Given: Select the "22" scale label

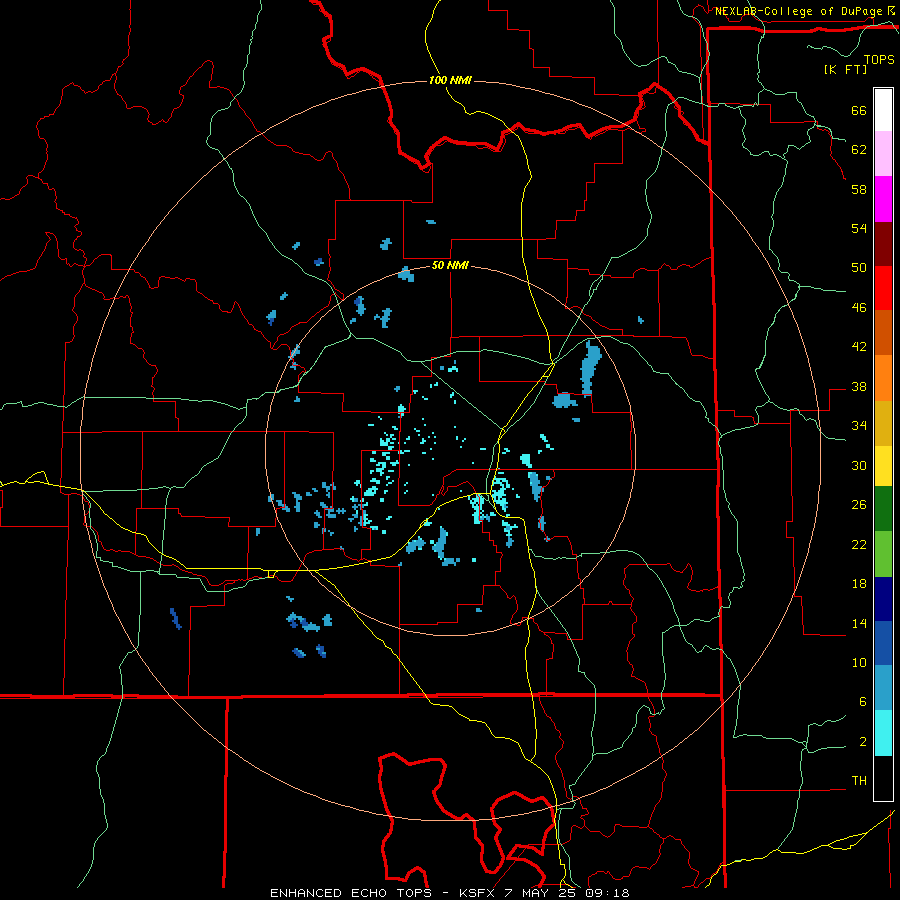Looking at the screenshot, I should [859, 545].
